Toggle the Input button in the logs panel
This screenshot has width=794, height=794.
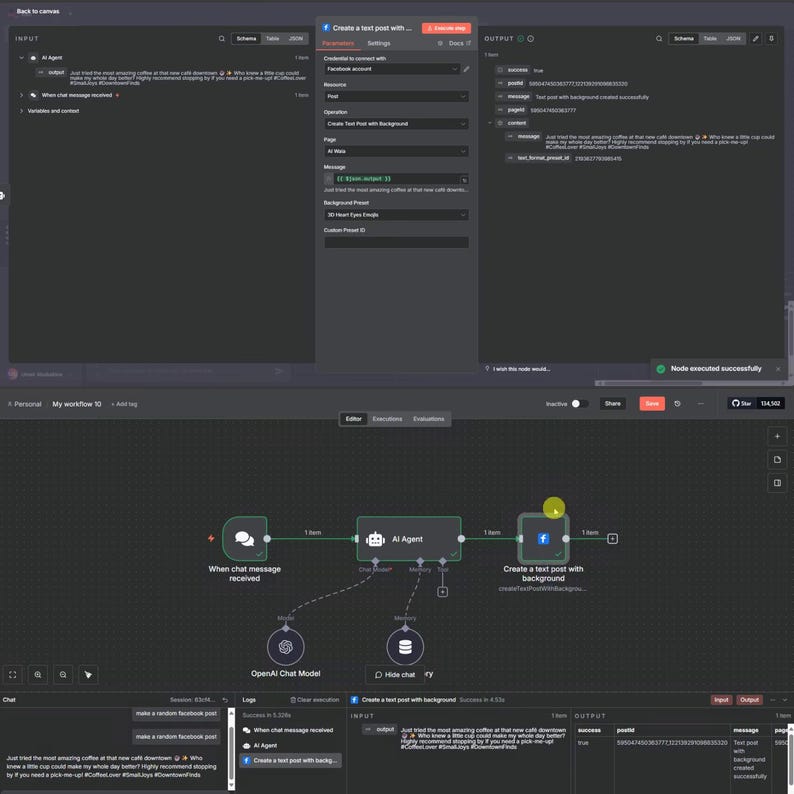click(x=721, y=700)
